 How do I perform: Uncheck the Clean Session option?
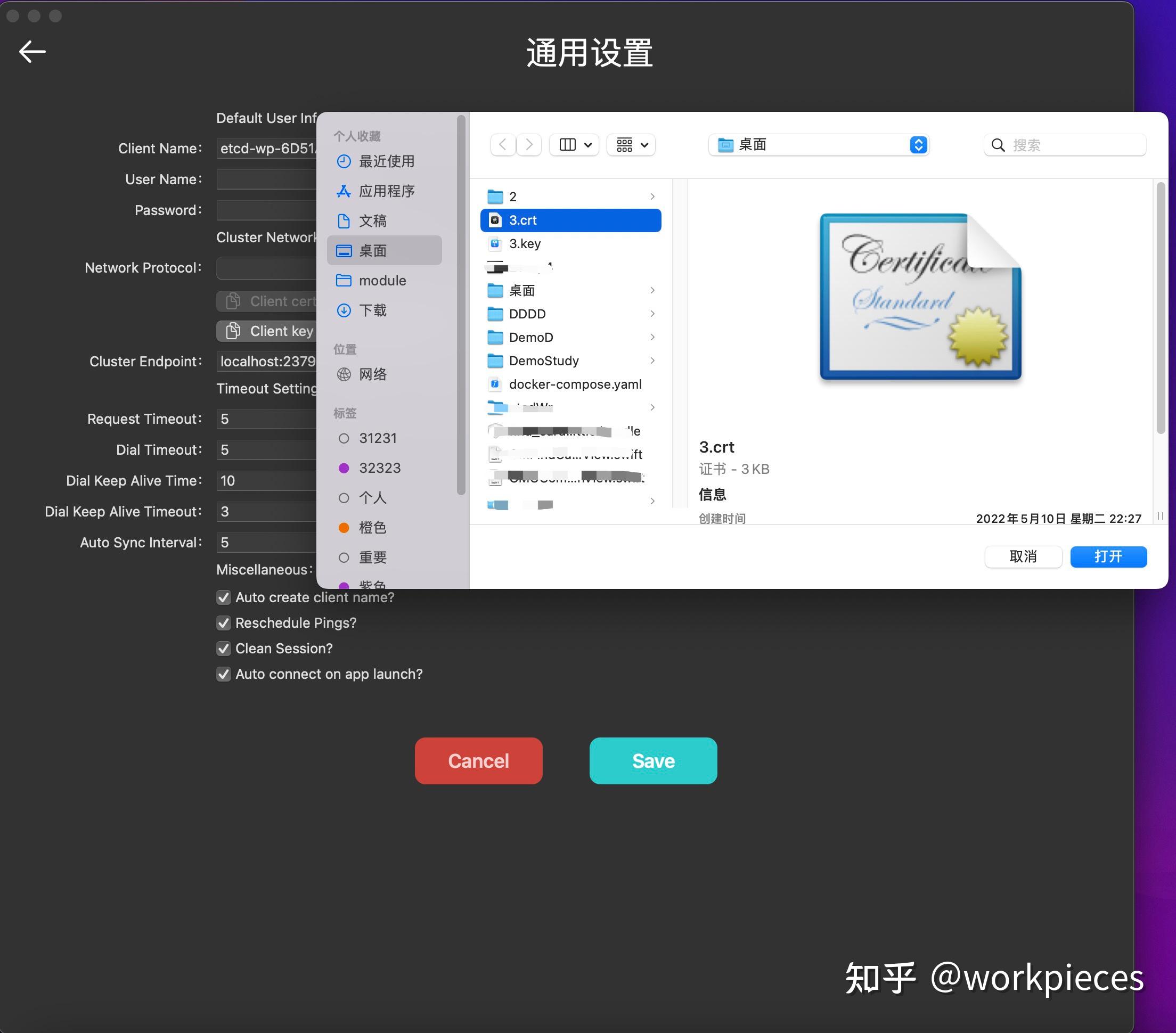224,648
